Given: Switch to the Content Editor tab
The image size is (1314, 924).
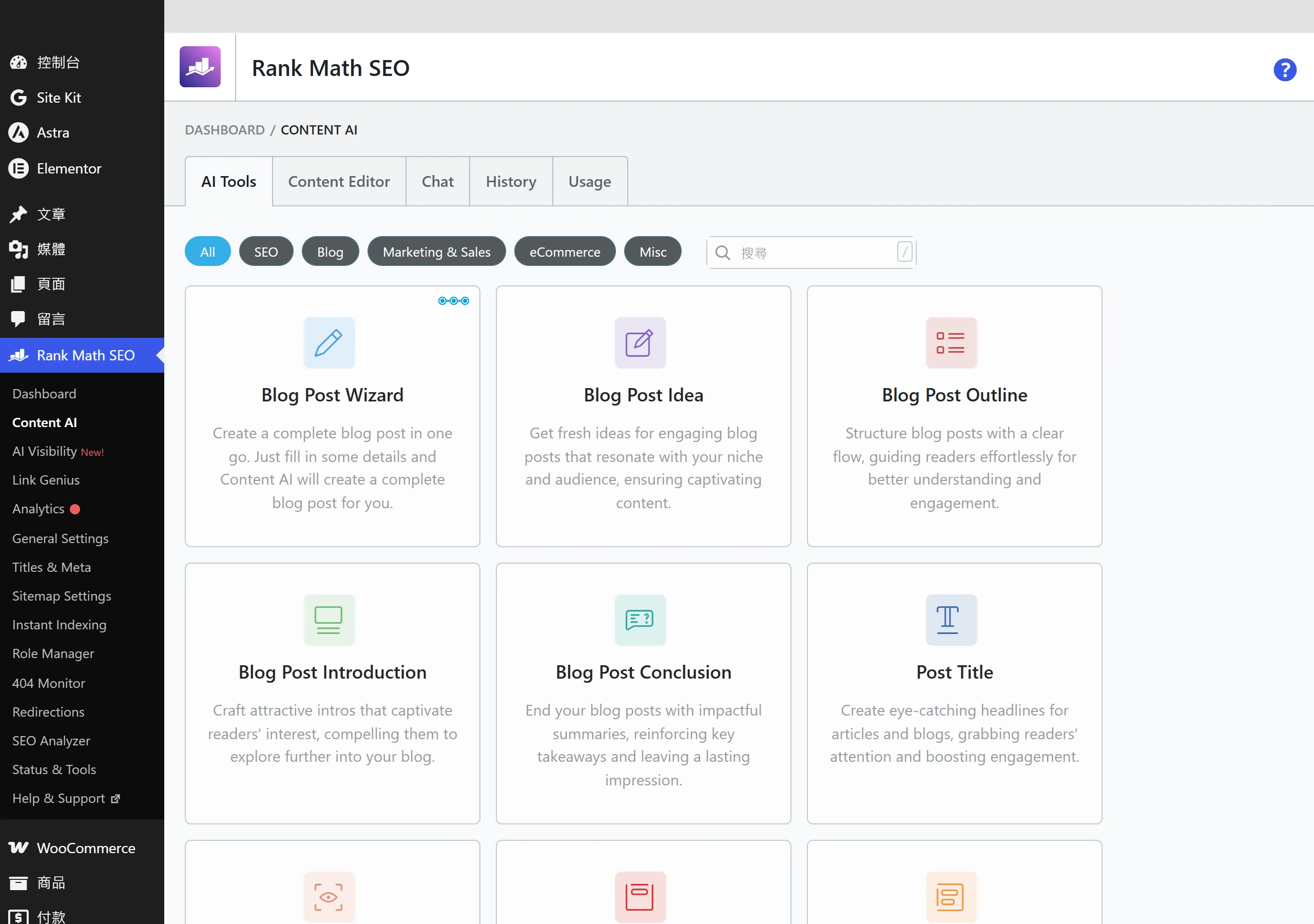Looking at the screenshot, I should 339,182.
